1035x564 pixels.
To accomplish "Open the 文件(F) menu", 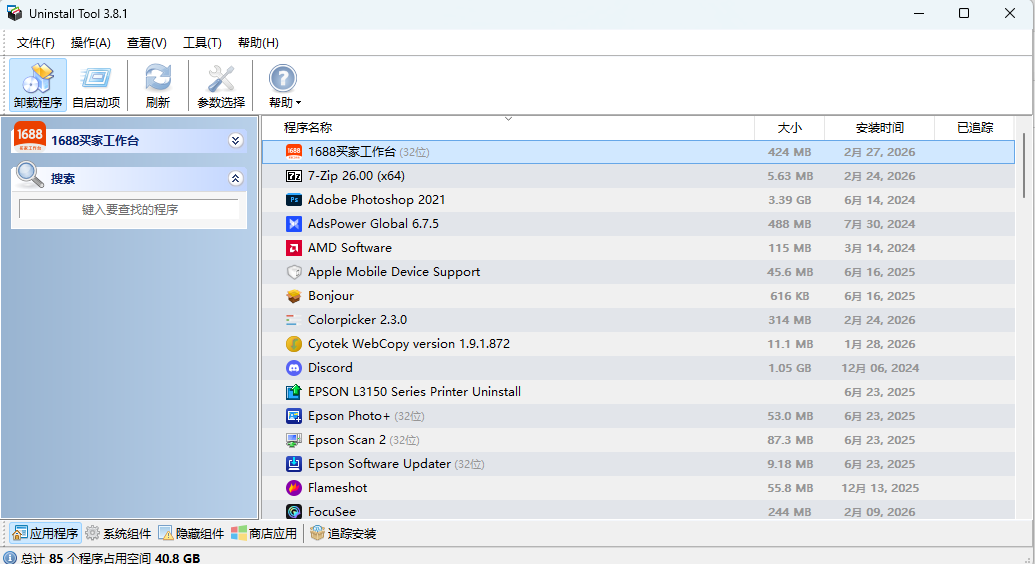I will point(36,43).
